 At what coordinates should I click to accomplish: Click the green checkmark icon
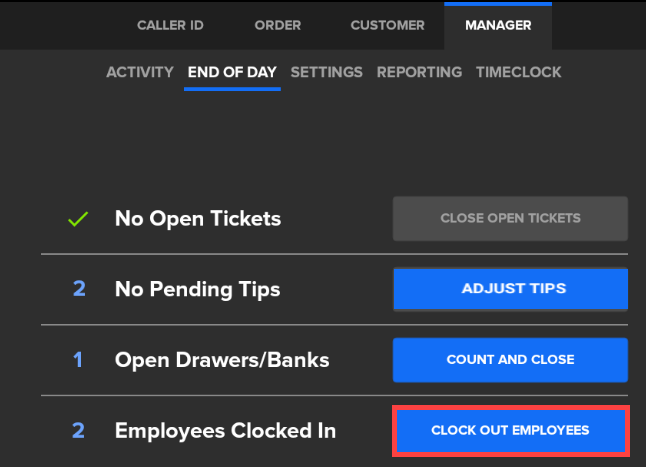[78, 218]
